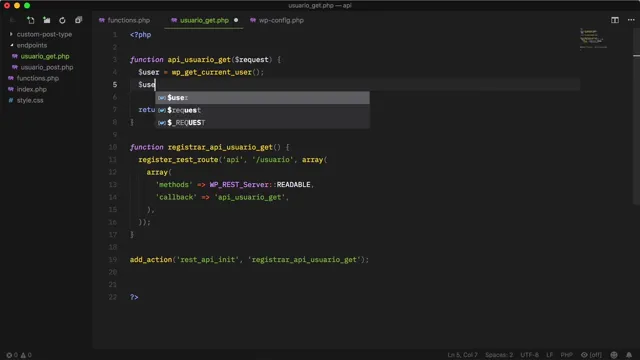
Task: Open index.php in the file tree
Action: pos(31,89)
